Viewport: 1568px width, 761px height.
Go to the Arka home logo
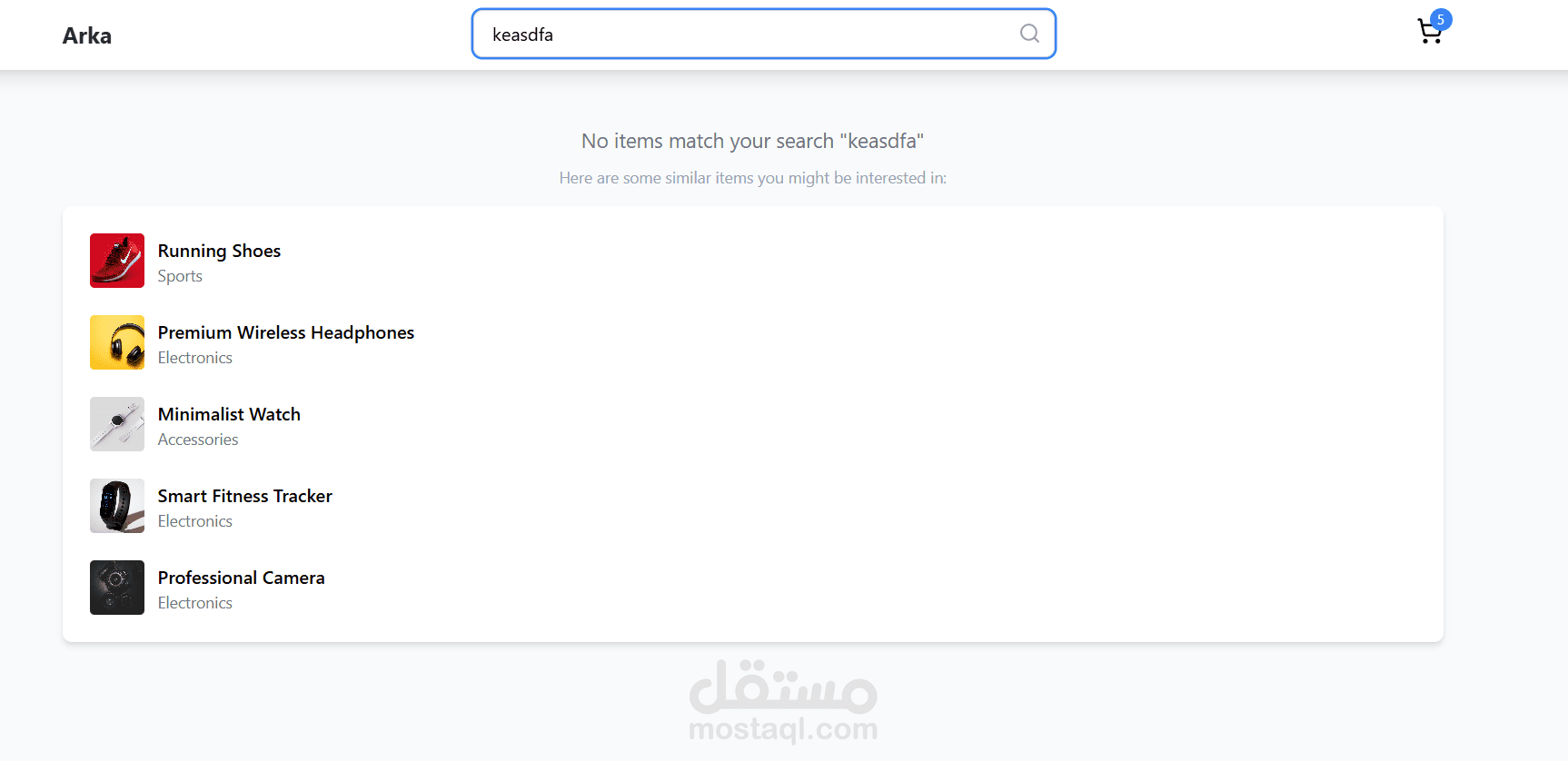pyautogui.click(x=87, y=35)
